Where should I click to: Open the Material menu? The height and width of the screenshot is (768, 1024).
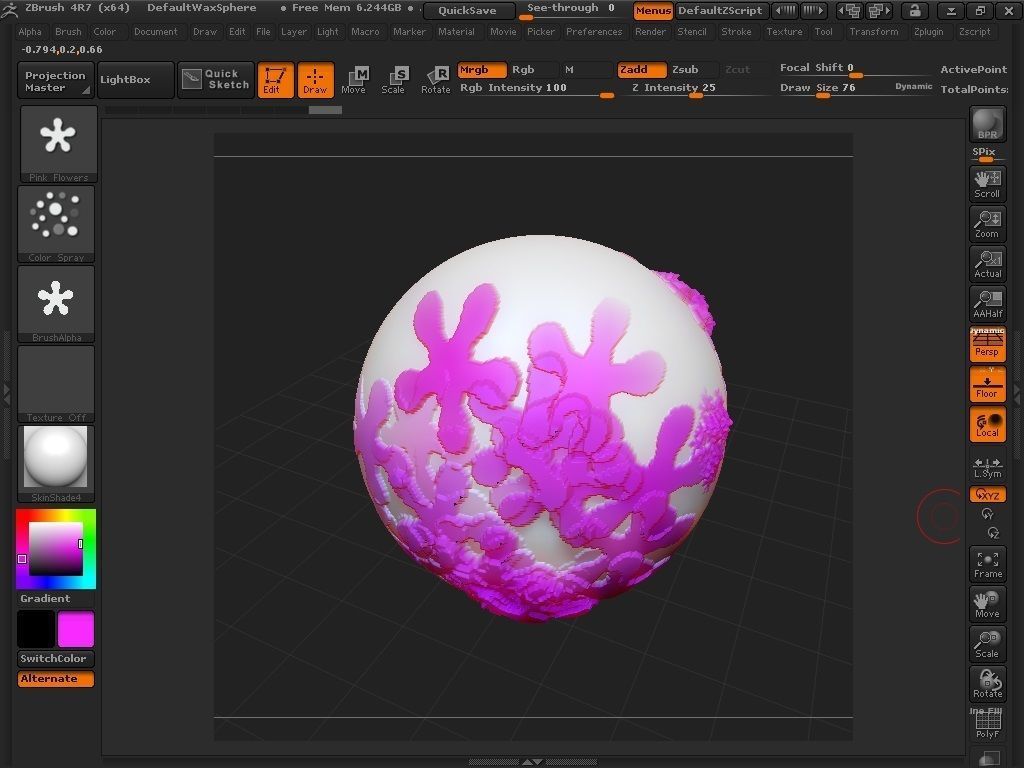click(456, 31)
